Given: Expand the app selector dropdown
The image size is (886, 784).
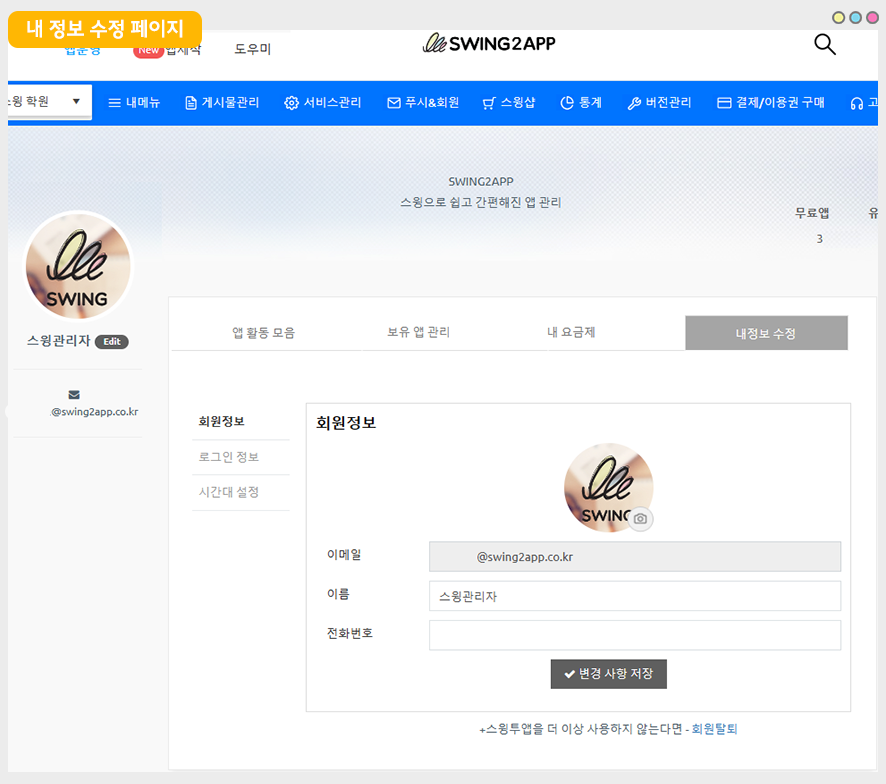Looking at the screenshot, I should pos(48,101).
